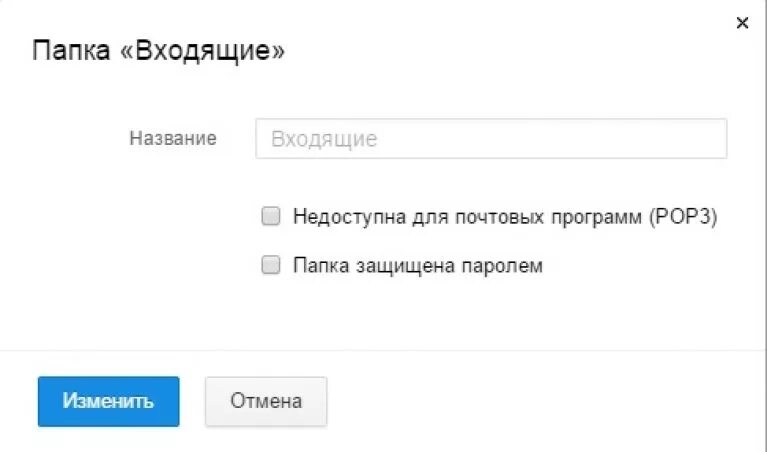Viewport: 767px width, 452px height.
Task: Dismiss the folder settings popup using X
Action: coord(742,23)
